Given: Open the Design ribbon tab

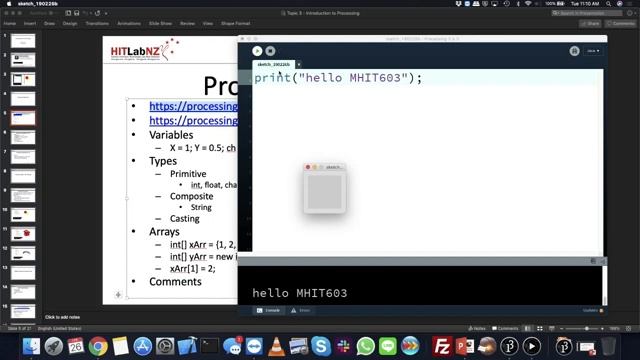Looking at the screenshot, I should 70,24.
